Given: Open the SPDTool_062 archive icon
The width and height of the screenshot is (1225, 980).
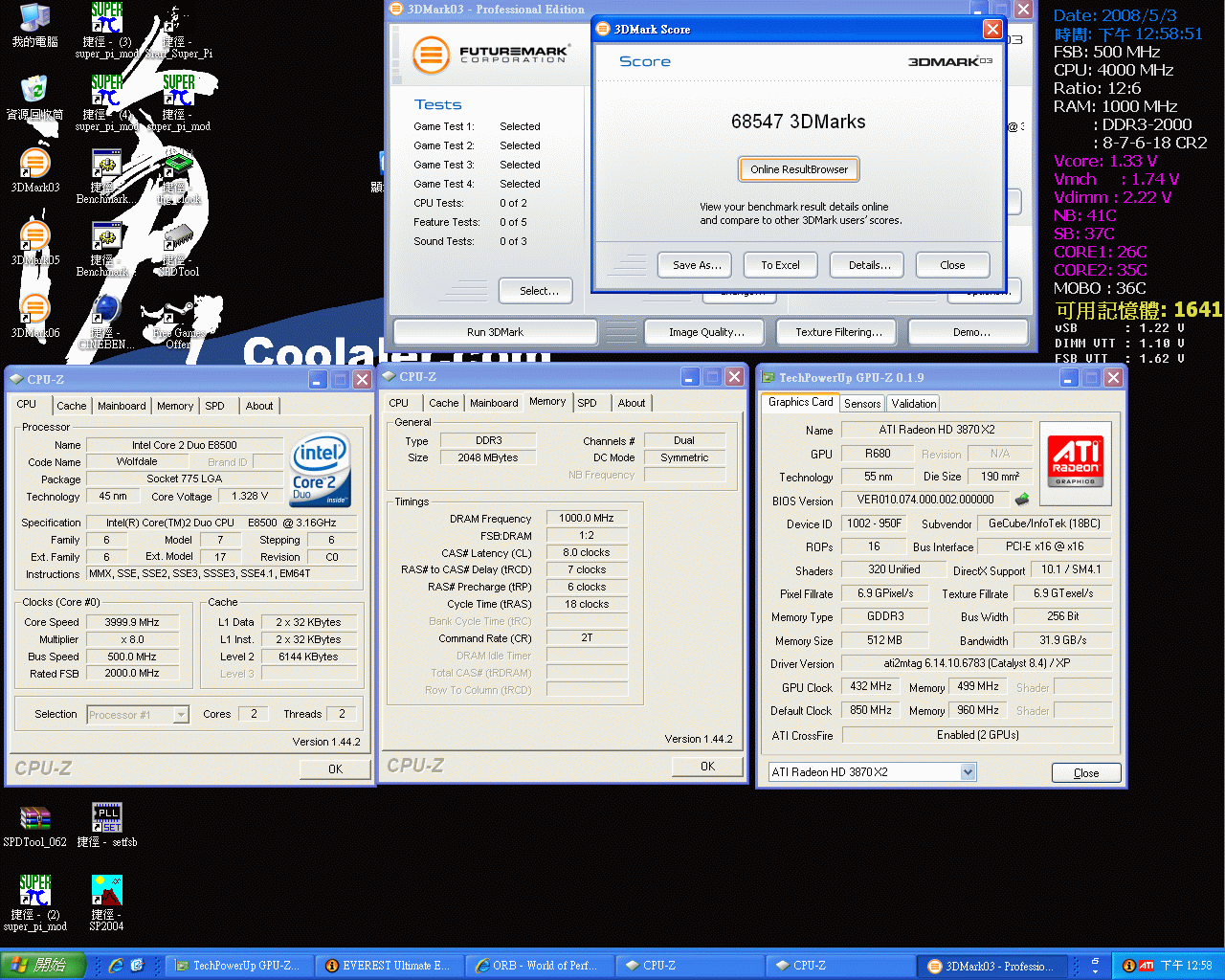Looking at the screenshot, I should pos(34,819).
